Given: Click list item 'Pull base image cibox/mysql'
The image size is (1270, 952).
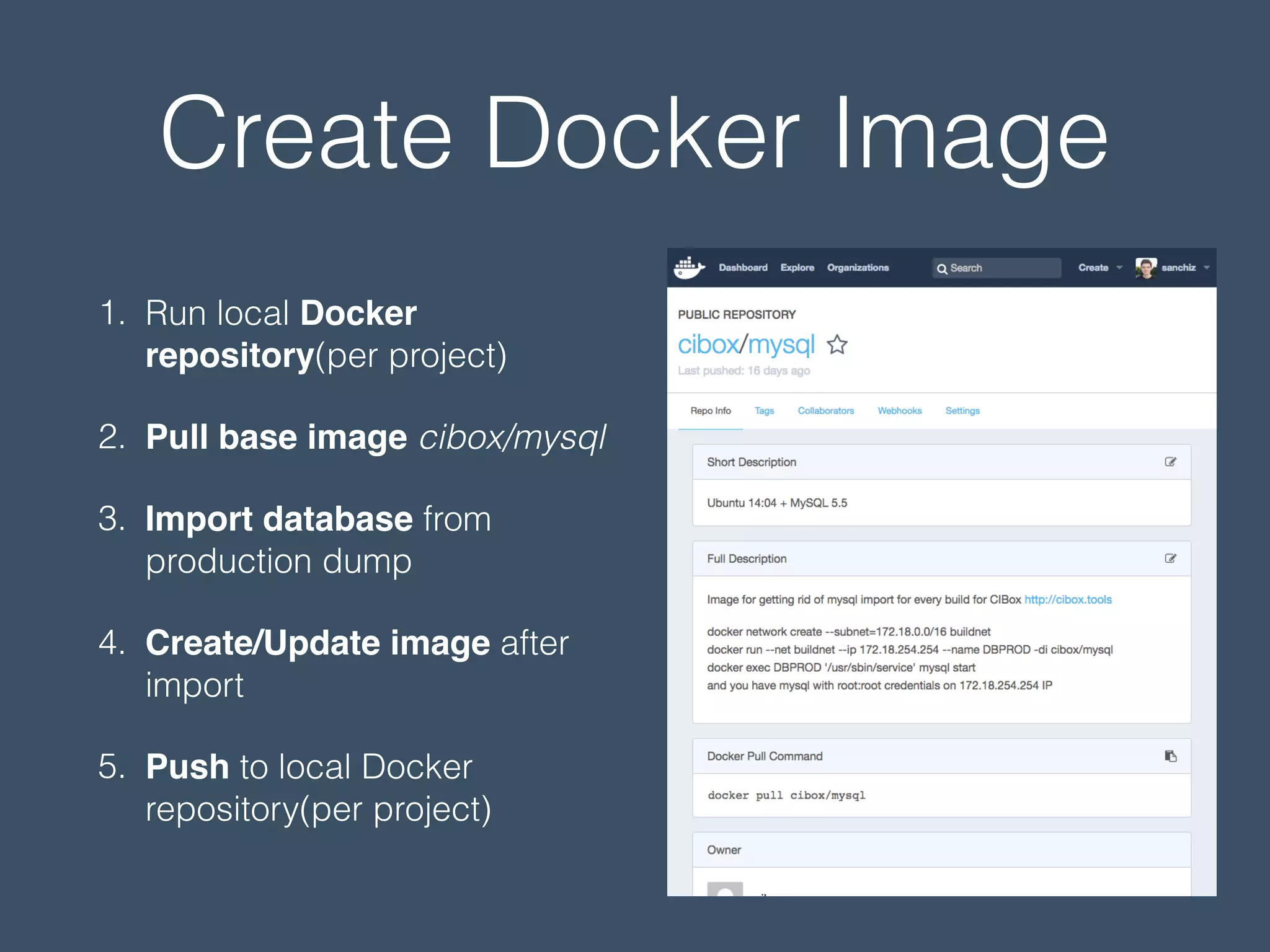Looking at the screenshot, I should click(x=376, y=438).
